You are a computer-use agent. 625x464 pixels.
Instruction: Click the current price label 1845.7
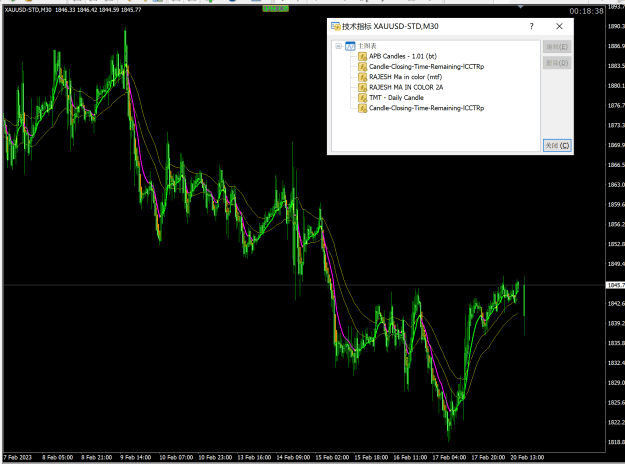pos(615,285)
